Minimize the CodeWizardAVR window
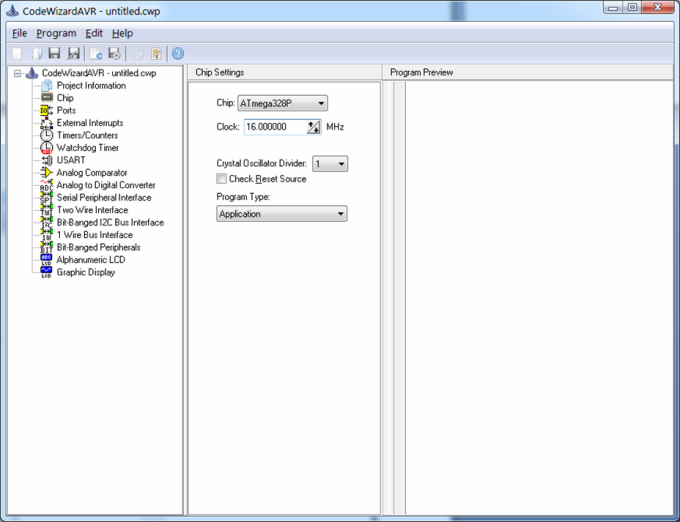 (x=613, y=7)
